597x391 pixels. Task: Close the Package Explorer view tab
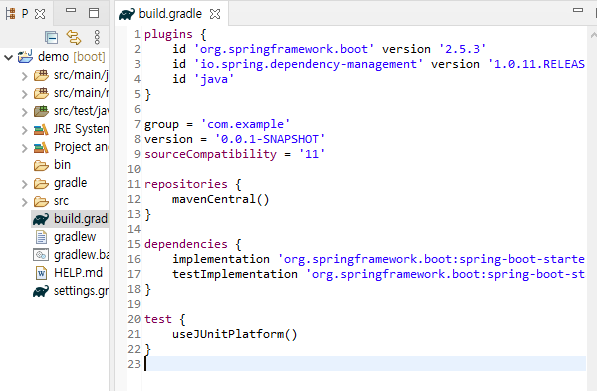click(x=40, y=14)
